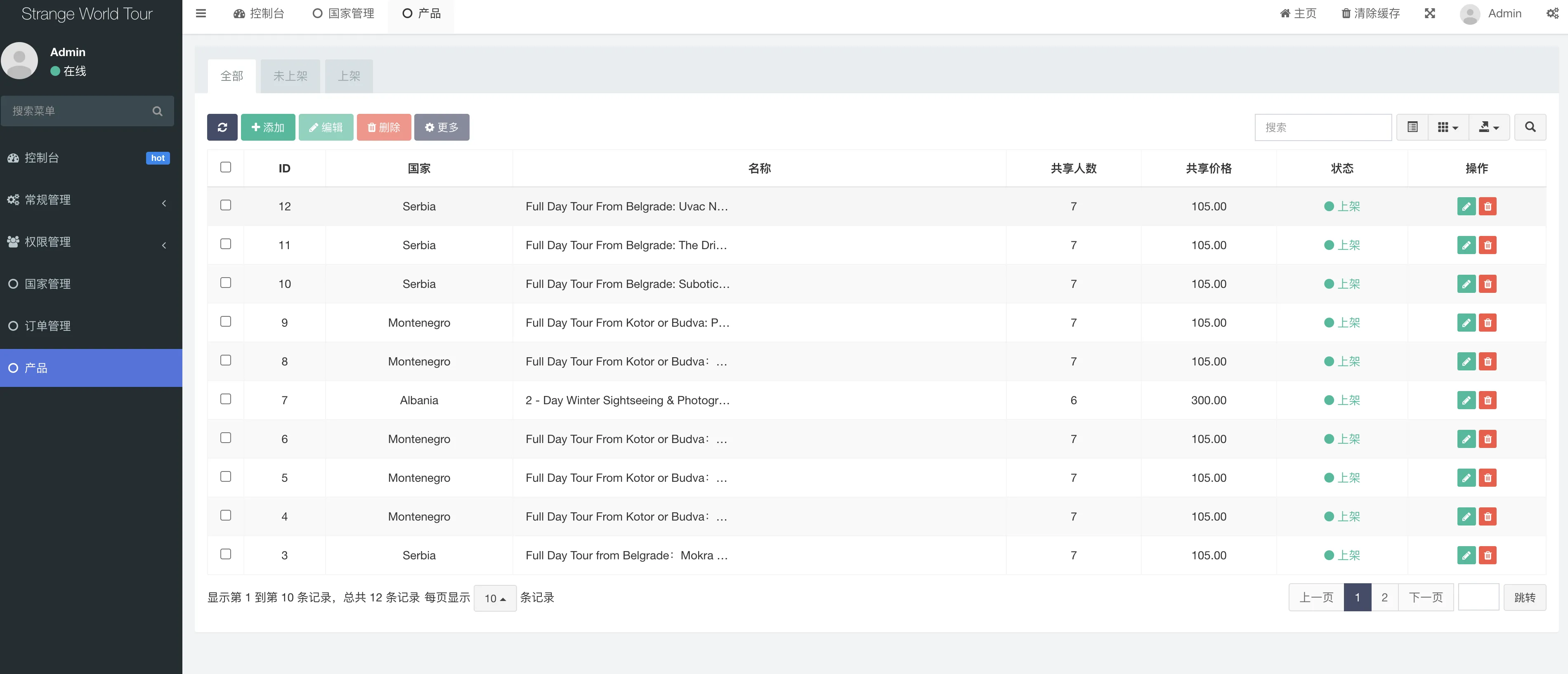Toggle 上架 status for row ID 12

pos(1341,206)
